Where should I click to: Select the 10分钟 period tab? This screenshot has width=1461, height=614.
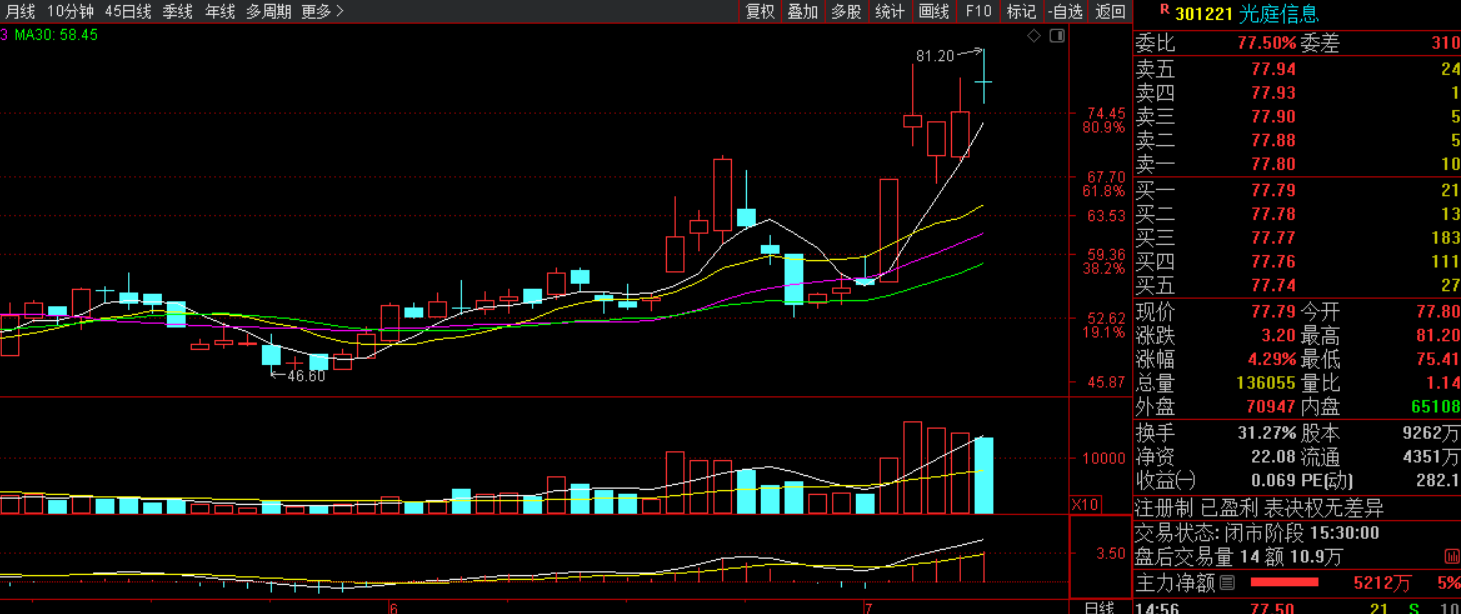coord(70,12)
